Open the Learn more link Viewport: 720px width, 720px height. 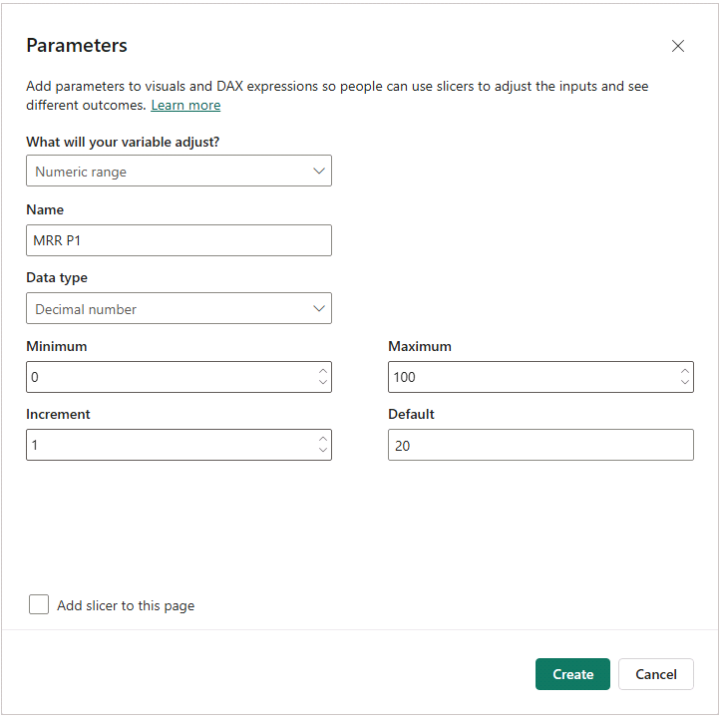(185, 105)
